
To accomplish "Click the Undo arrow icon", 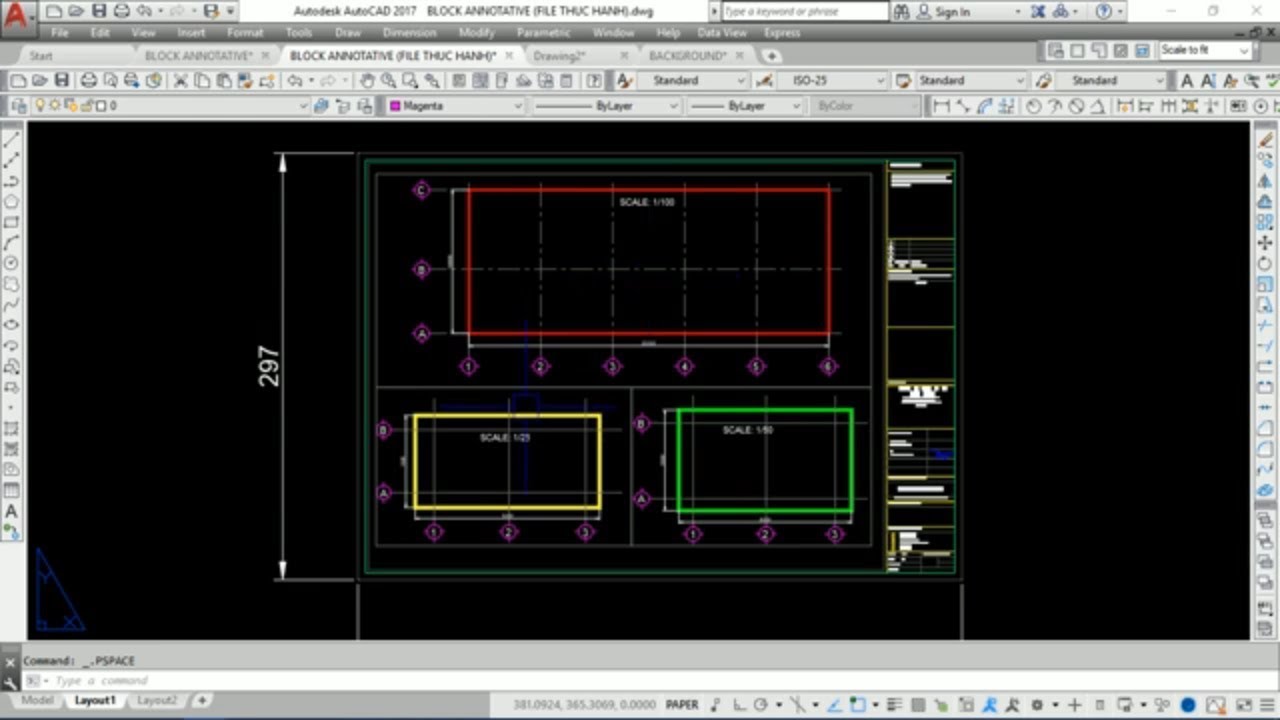I will click(296, 80).
